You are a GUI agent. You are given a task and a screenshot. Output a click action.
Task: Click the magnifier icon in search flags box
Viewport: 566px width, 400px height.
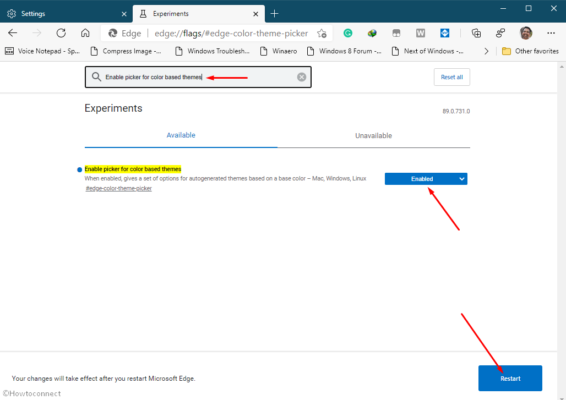[x=96, y=77]
